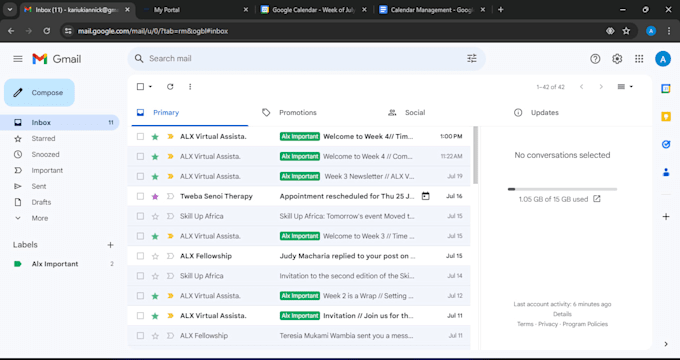The width and height of the screenshot is (680, 360).
Task: Switch to the Primary tab
Action: click(190, 113)
